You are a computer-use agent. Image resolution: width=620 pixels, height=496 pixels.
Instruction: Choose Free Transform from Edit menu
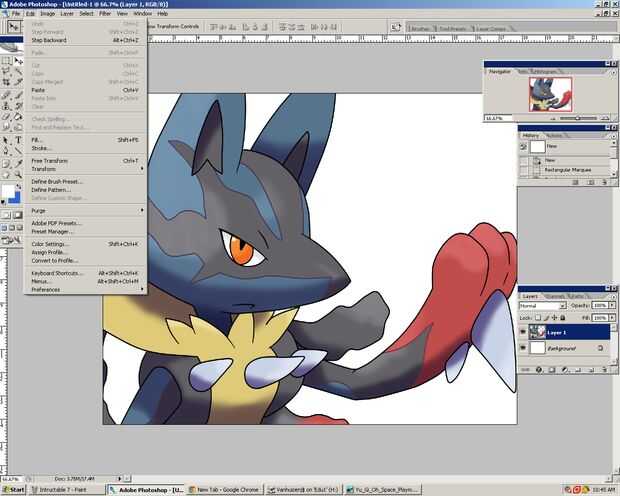click(85, 161)
